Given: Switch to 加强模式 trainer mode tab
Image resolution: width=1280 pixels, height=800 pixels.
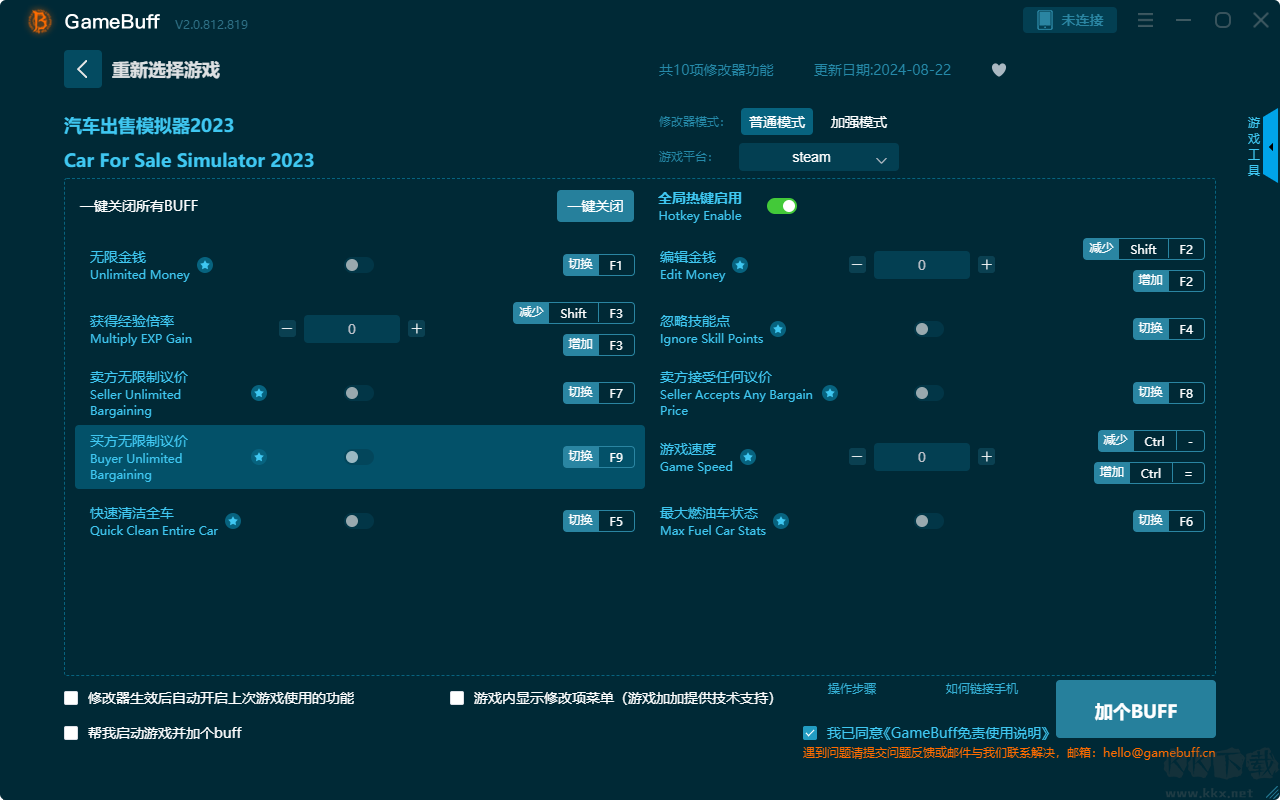Looking at the screenshot, I should point(859,122).
